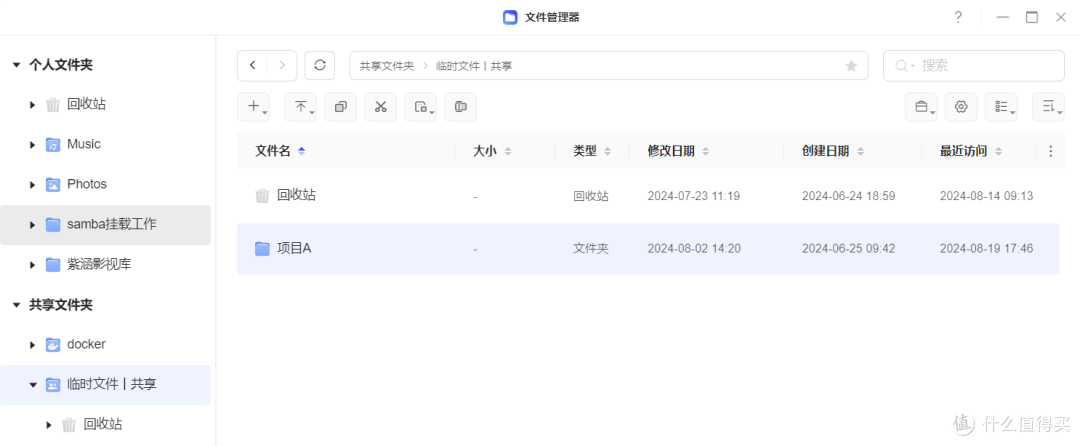
Task: Click the Music folder icon in sidebar
Action: tap(52, 145)
